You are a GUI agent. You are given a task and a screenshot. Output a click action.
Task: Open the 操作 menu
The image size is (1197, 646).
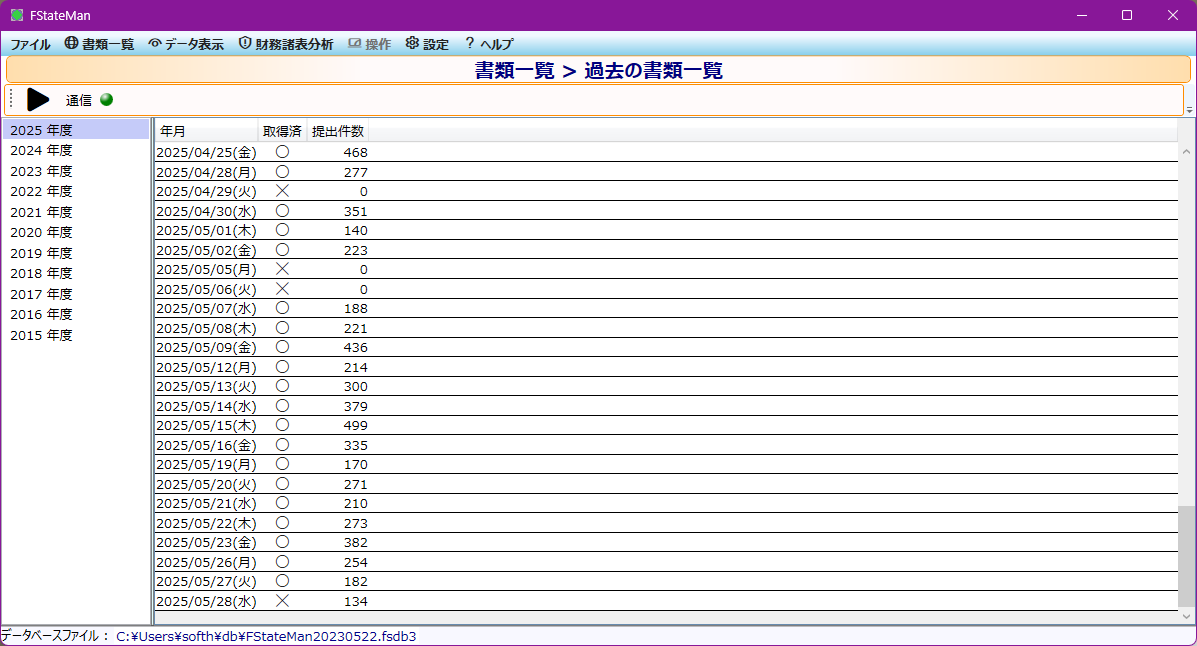(x=369, y=44)
